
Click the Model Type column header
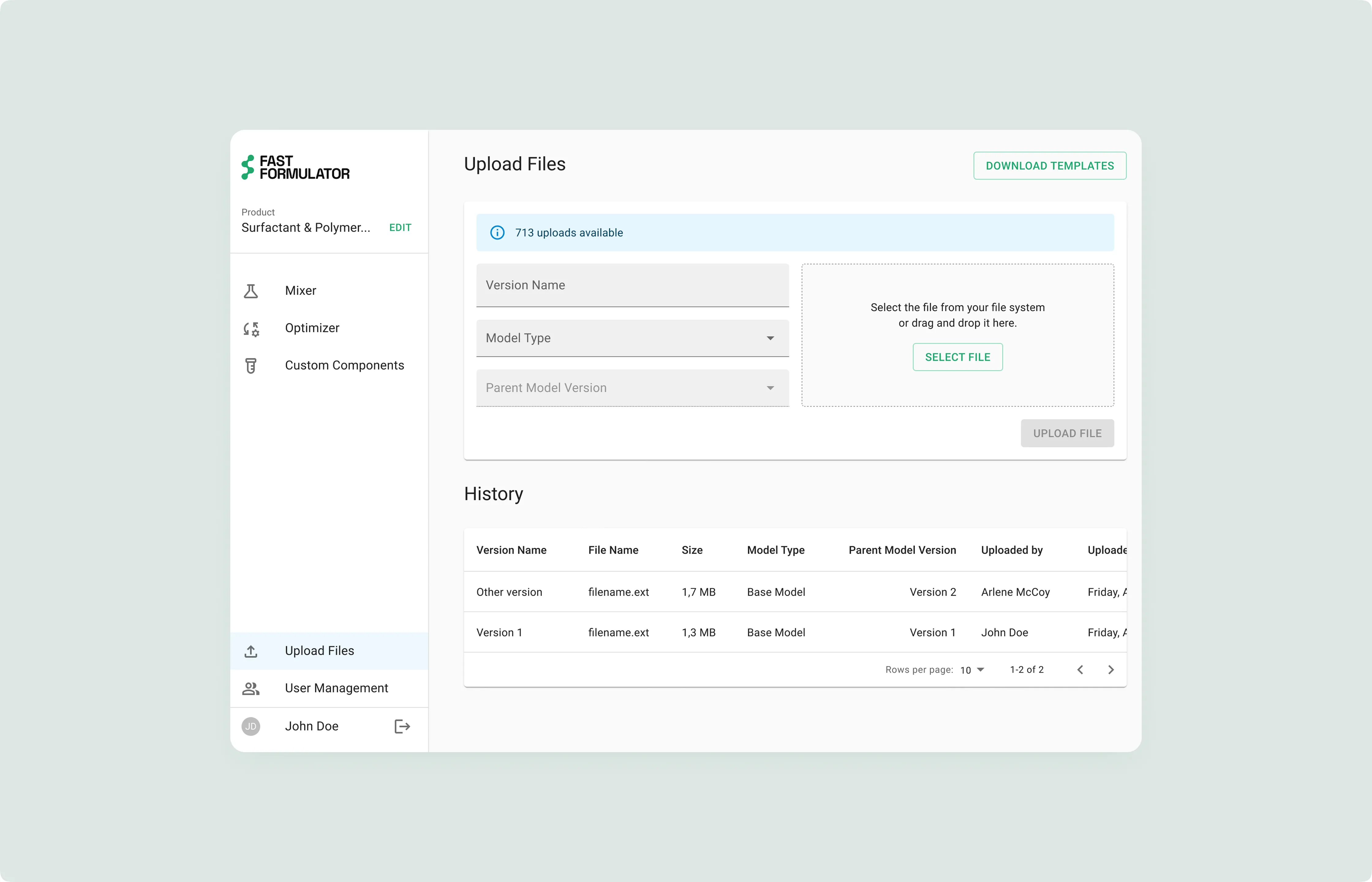coord(775,550)
